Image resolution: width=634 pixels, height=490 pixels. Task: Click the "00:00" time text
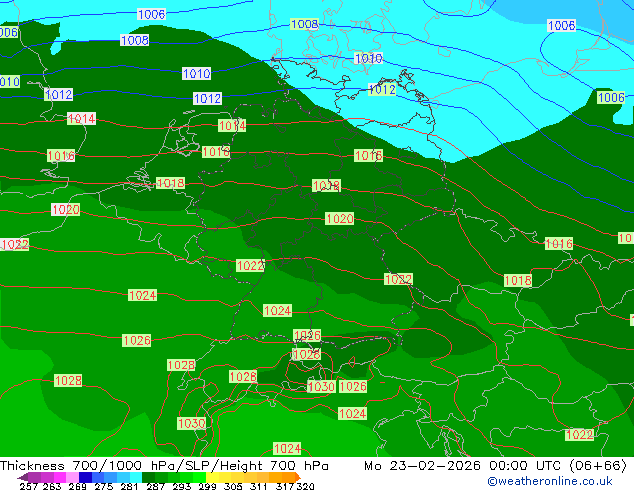point(508,466)
